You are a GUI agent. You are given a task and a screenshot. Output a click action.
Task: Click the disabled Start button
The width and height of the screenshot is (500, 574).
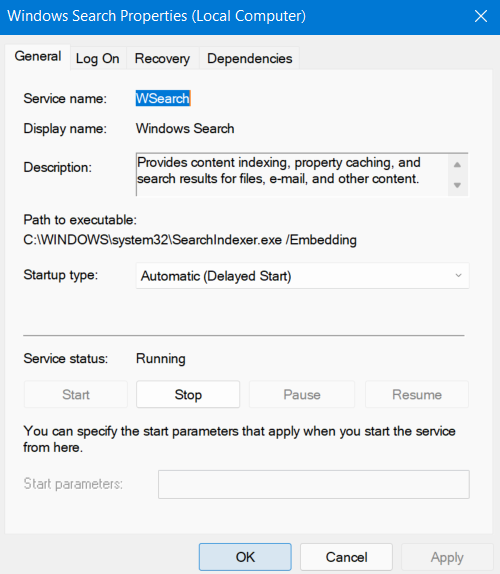[76, 395]
